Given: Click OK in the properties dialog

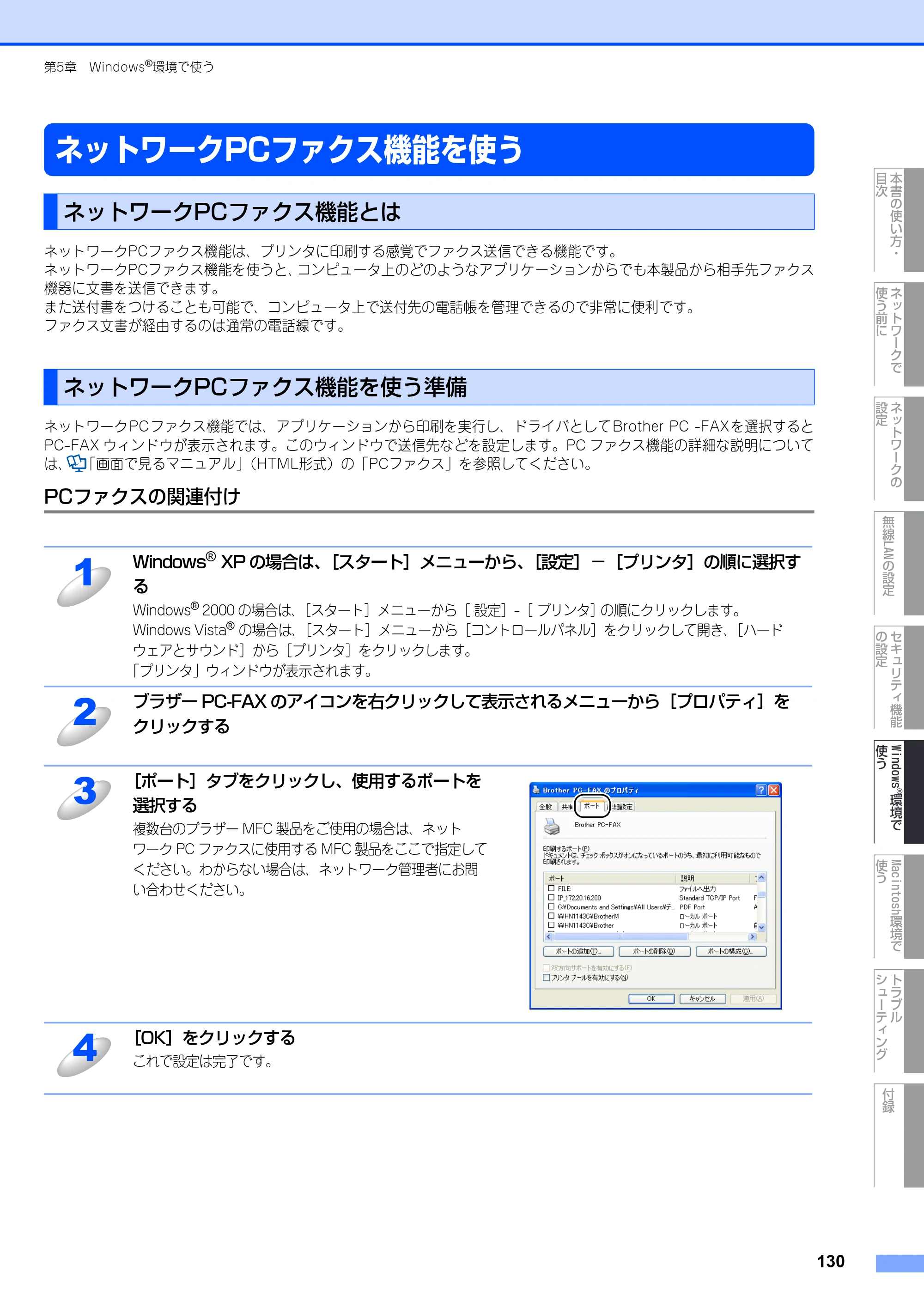Looking at the screenshot, I should [x=651, y=998].
